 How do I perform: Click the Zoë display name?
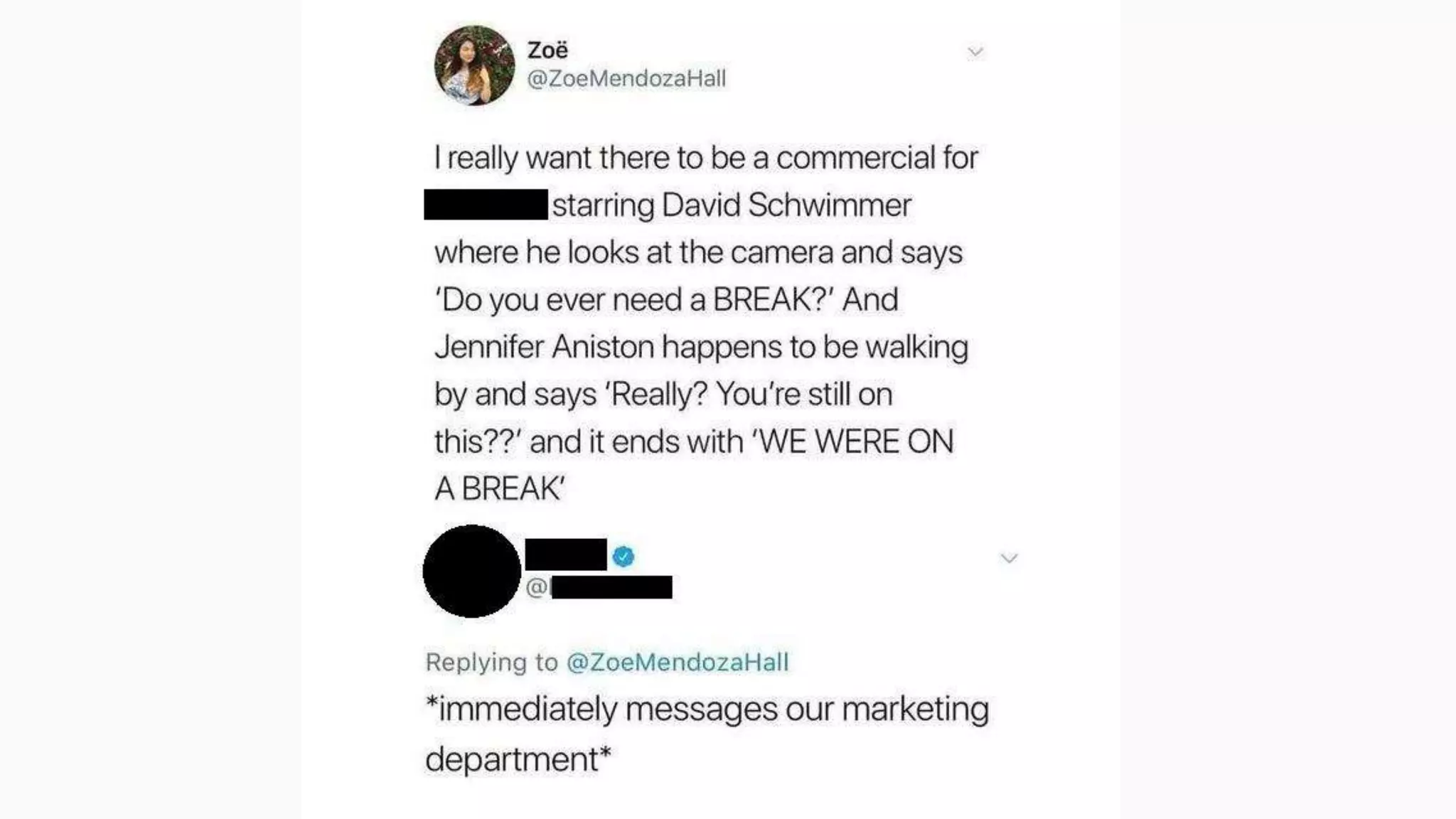pos(547,50)
